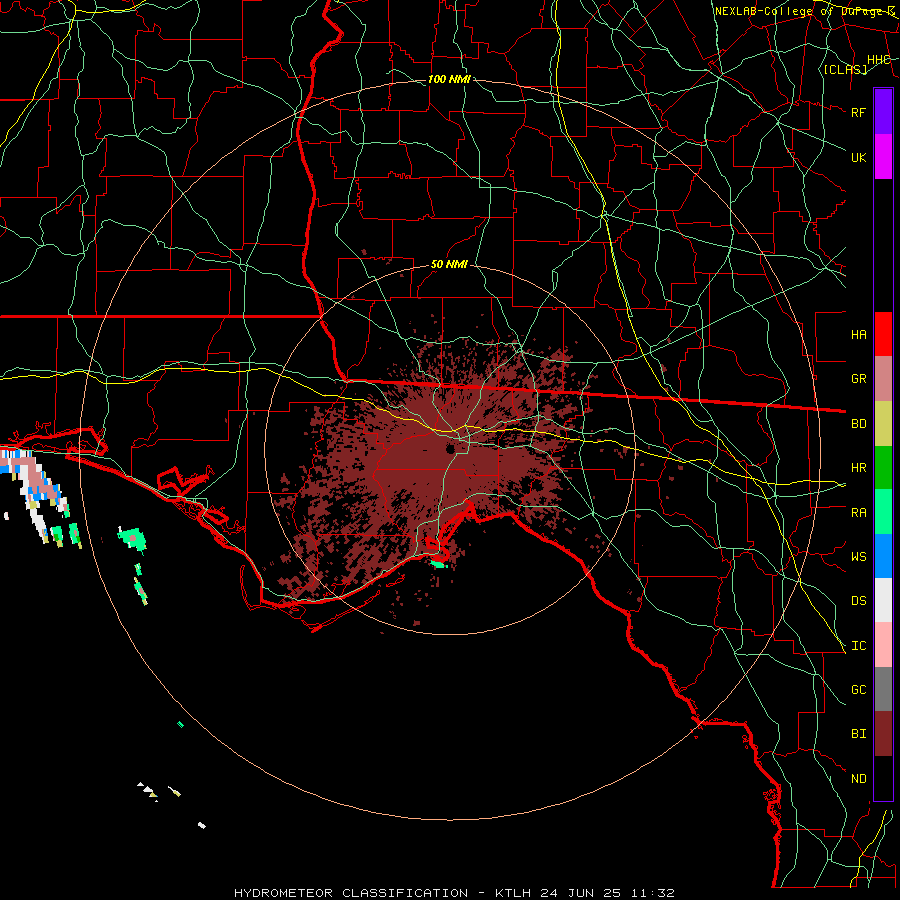Click the HR legend label
Screen dimensions: 900x900
(858, 468)
